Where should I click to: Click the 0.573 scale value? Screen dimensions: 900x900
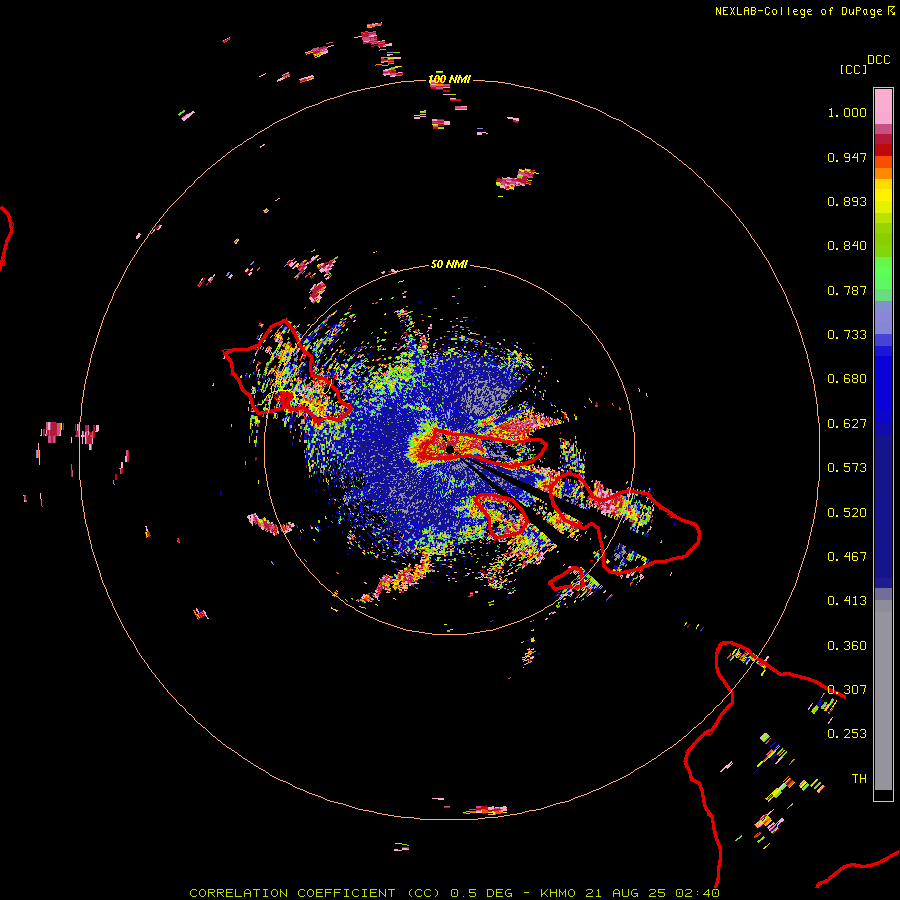click(x=847, y=468)
